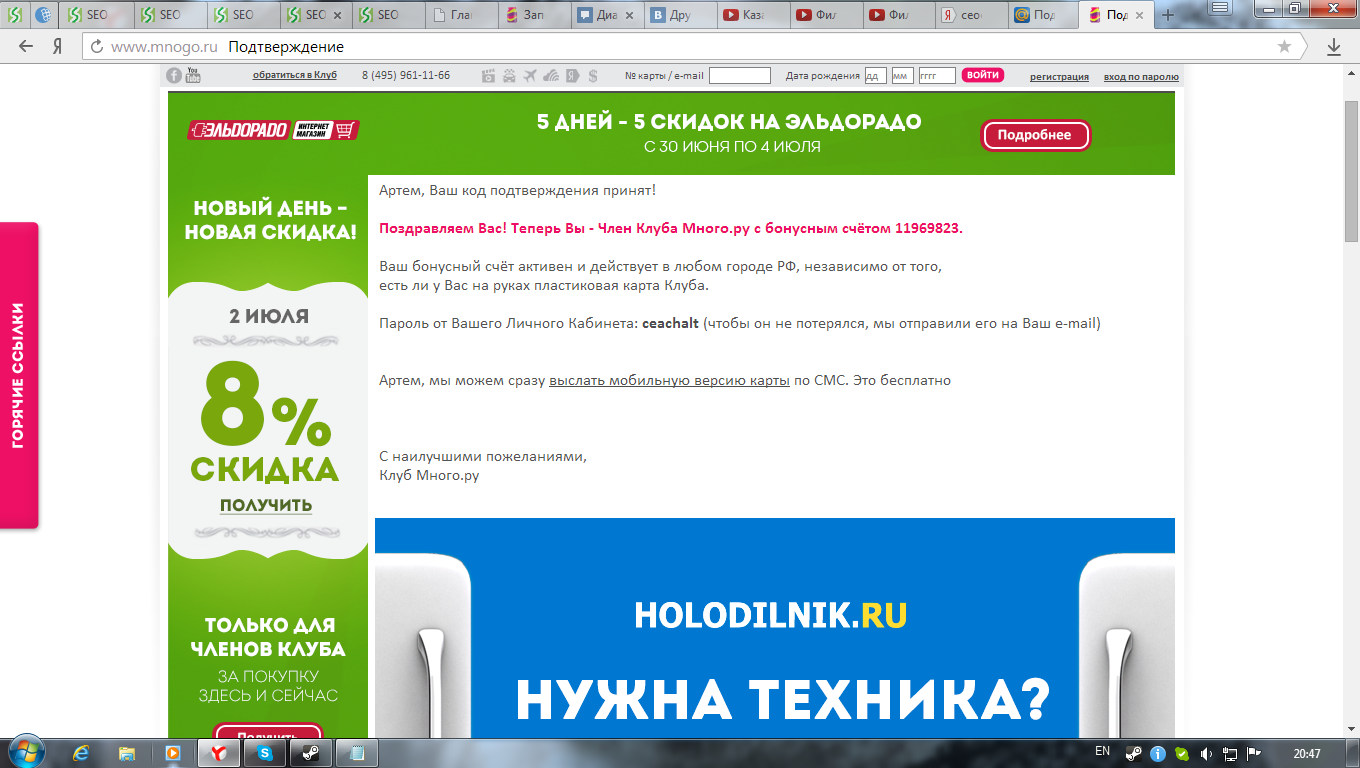Focus the birth day 'дд' field
1360x768 pixels.
click(875, 76)
